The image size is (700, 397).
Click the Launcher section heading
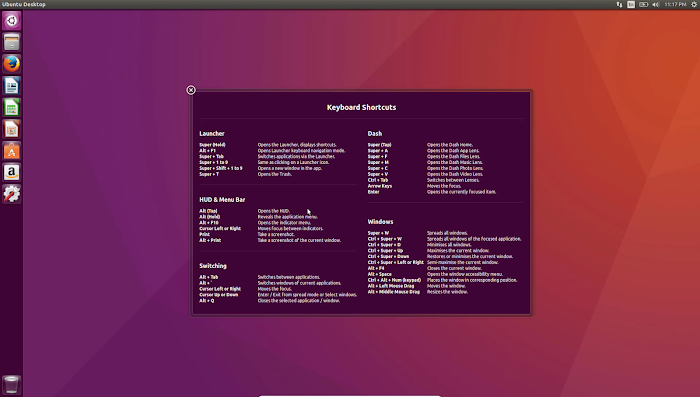coord(212,134)
